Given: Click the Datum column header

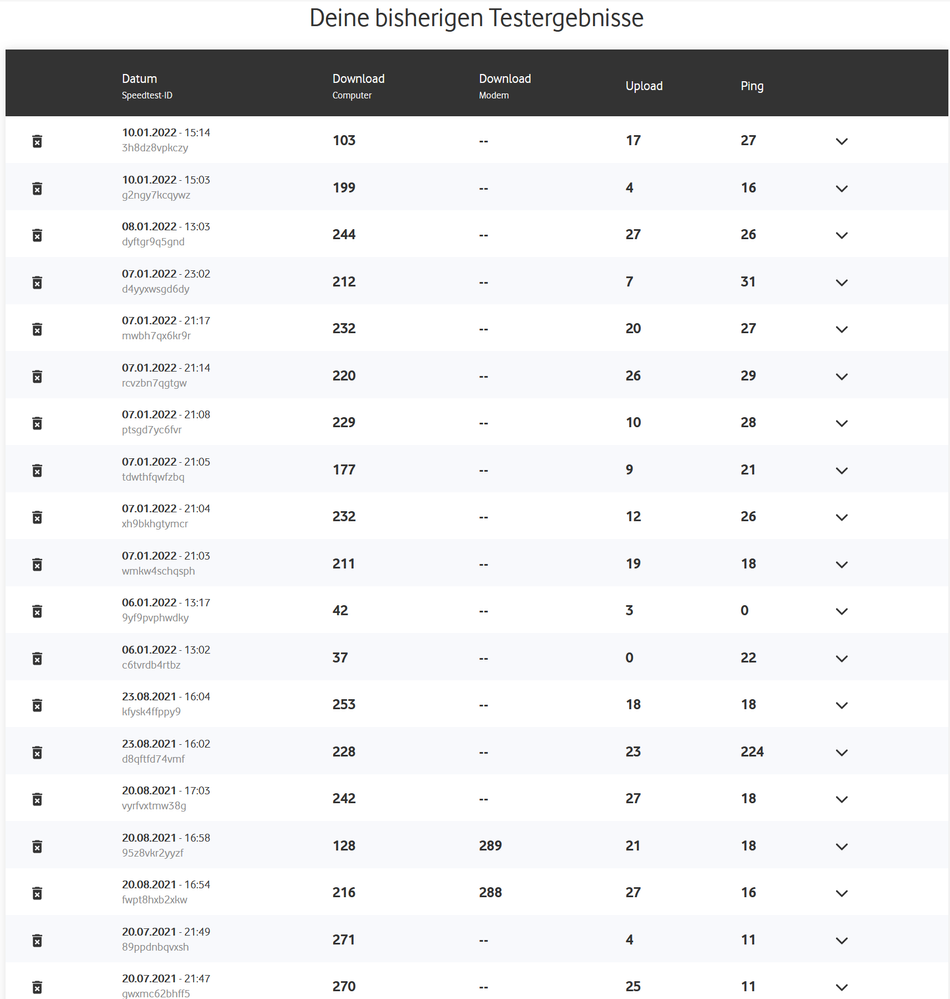Looking at the screenshot, I should point(140,79).
